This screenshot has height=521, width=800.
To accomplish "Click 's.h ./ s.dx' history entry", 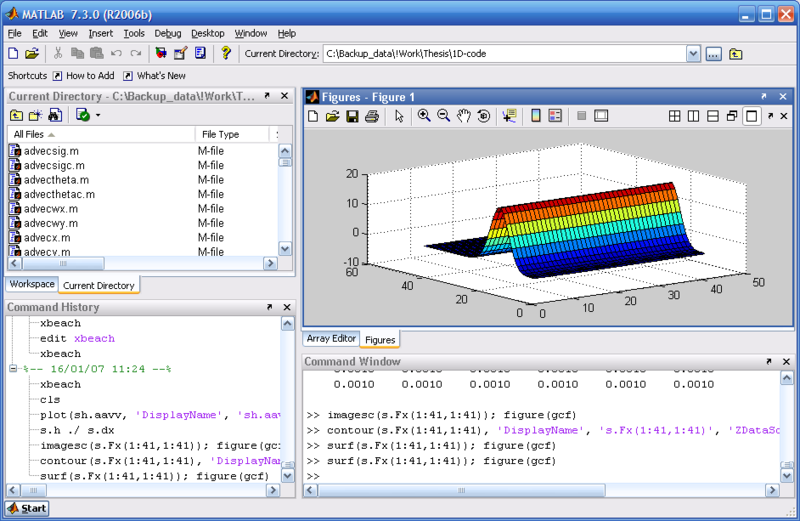I will pos(77,430).
